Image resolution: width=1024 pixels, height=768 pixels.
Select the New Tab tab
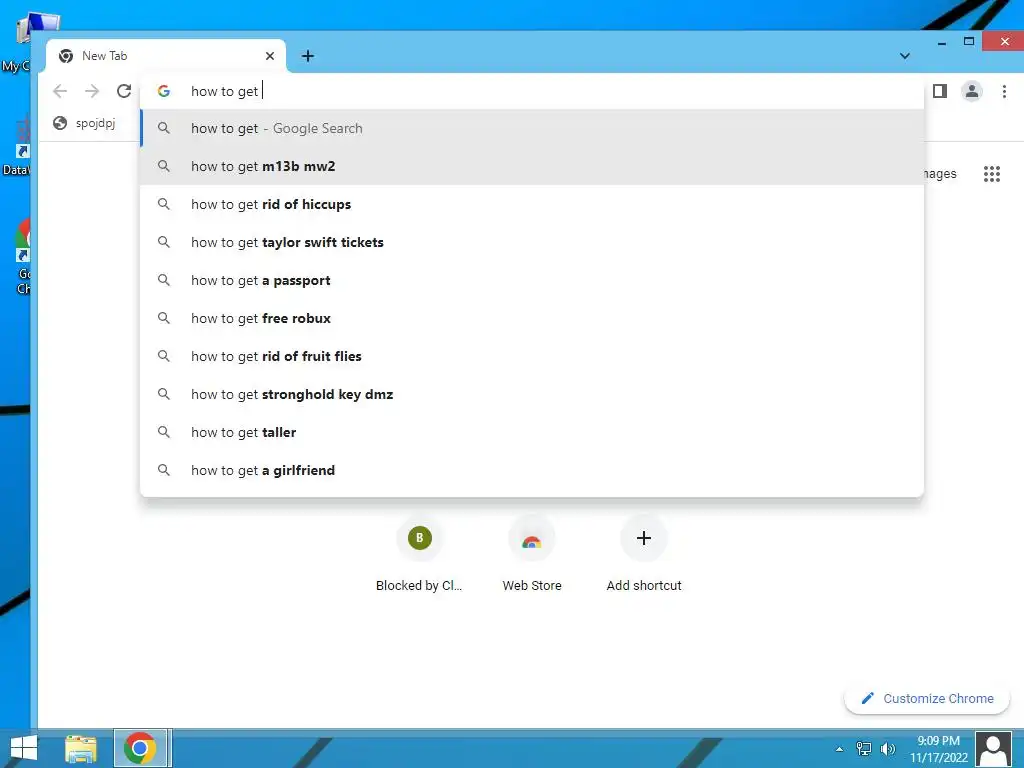[166, 56]
